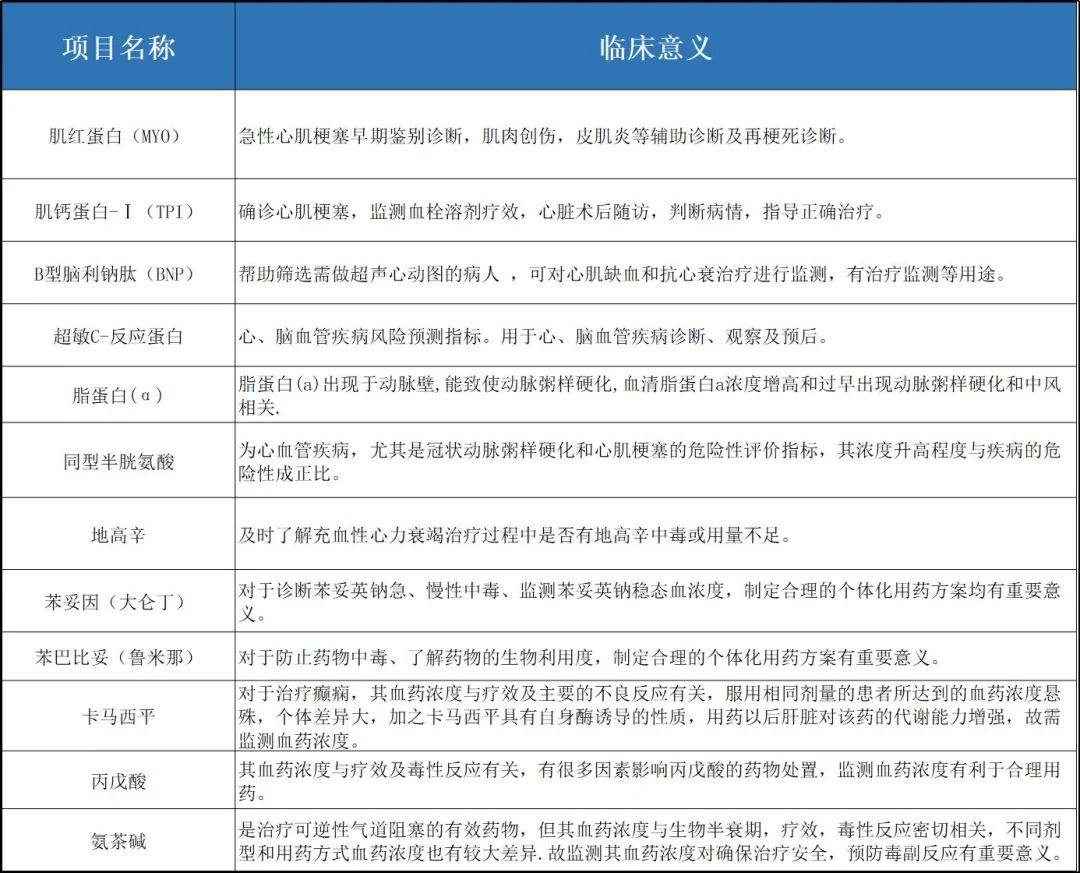Select the description starting with 确诊心肌梗塞
Image resolution: width=1080 pixels, height=873 pixels.
[x=561, y=211]
